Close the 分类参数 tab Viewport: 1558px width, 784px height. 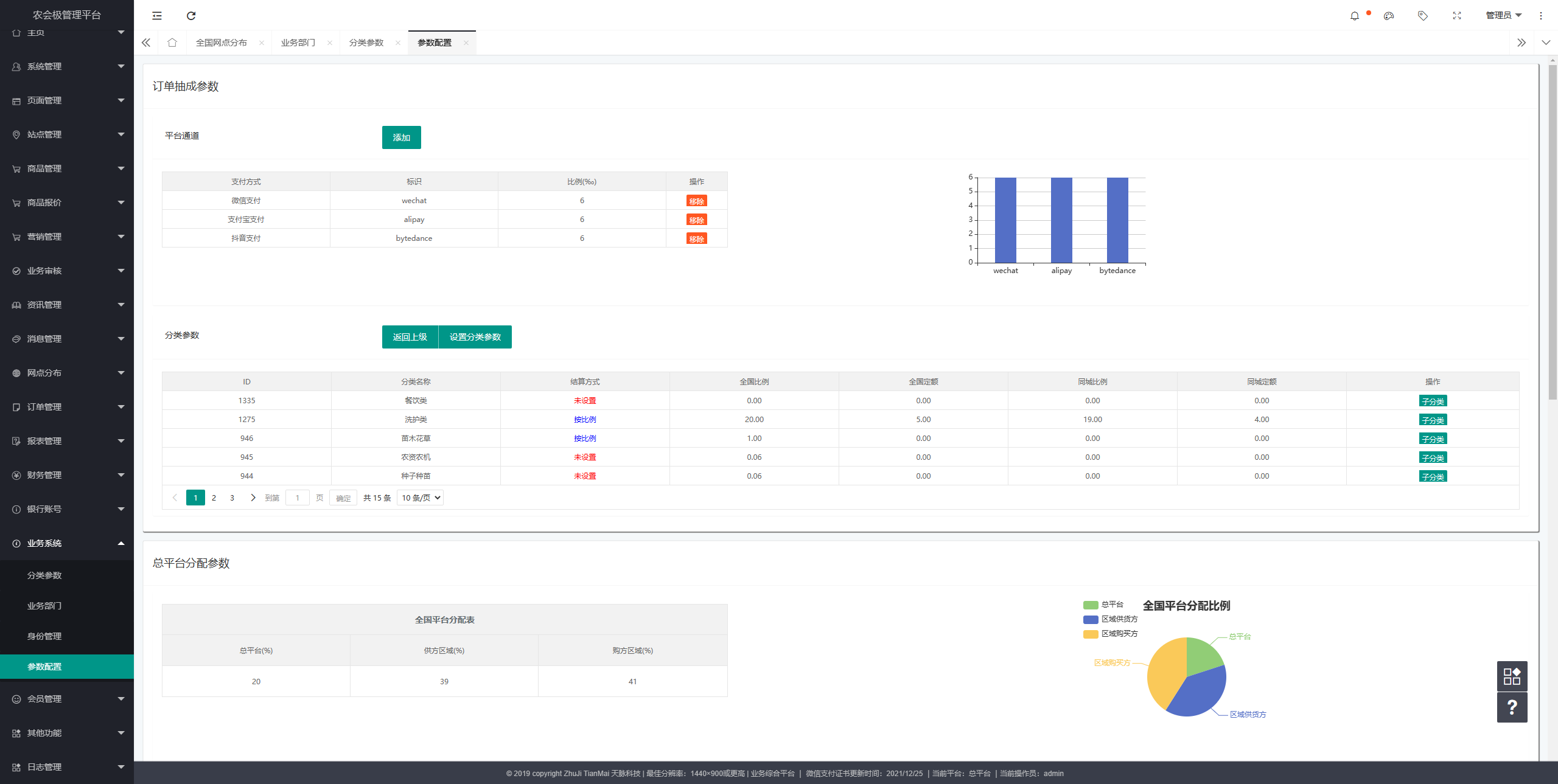(x=398, y=43)
